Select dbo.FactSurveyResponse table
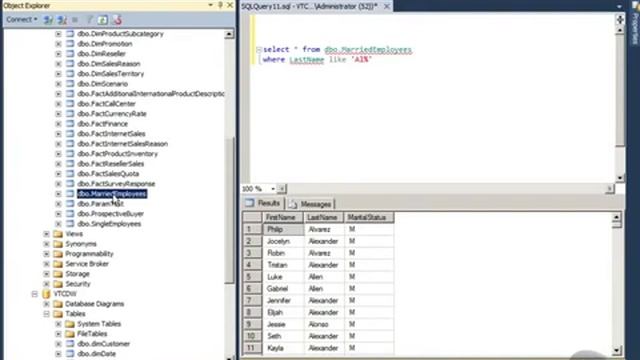Screen dimensions: 640x360 pos(116,184)
